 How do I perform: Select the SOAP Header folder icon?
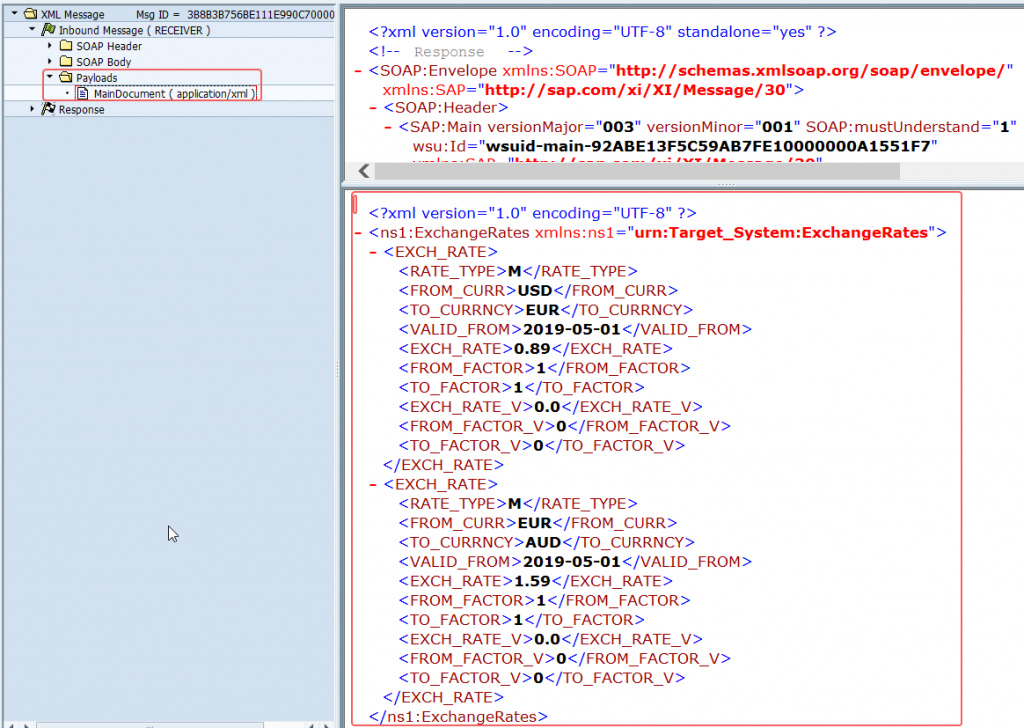pyautogui.click(x=66, y=46)
